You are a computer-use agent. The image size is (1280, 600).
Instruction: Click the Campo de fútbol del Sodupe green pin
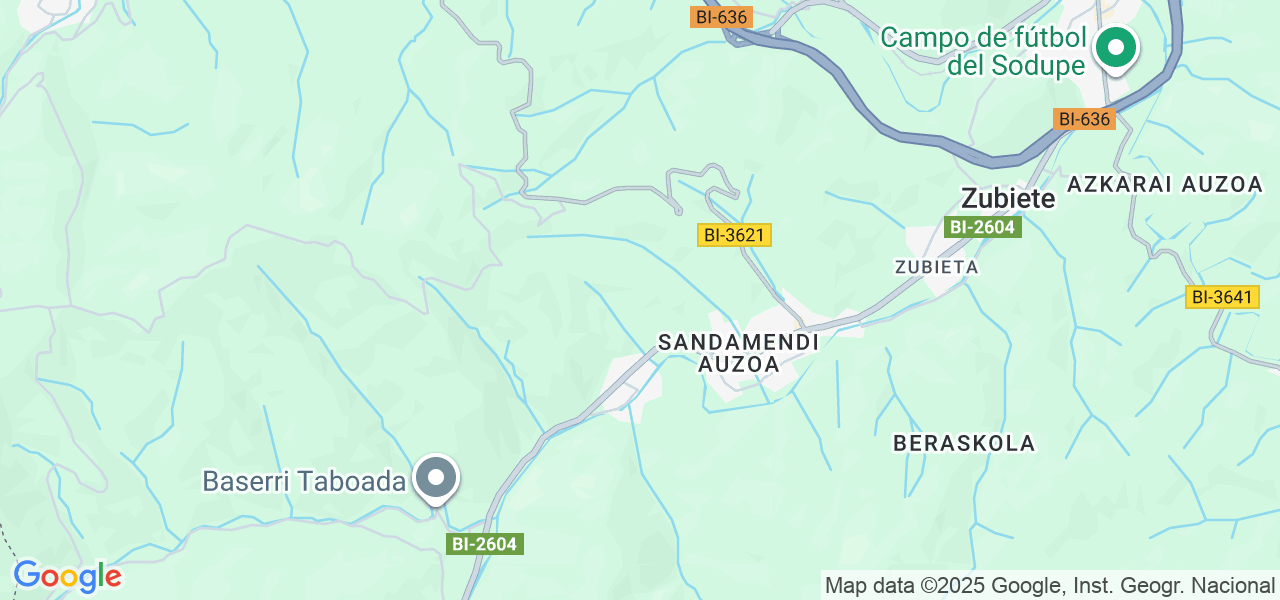tap(1114, 49)
